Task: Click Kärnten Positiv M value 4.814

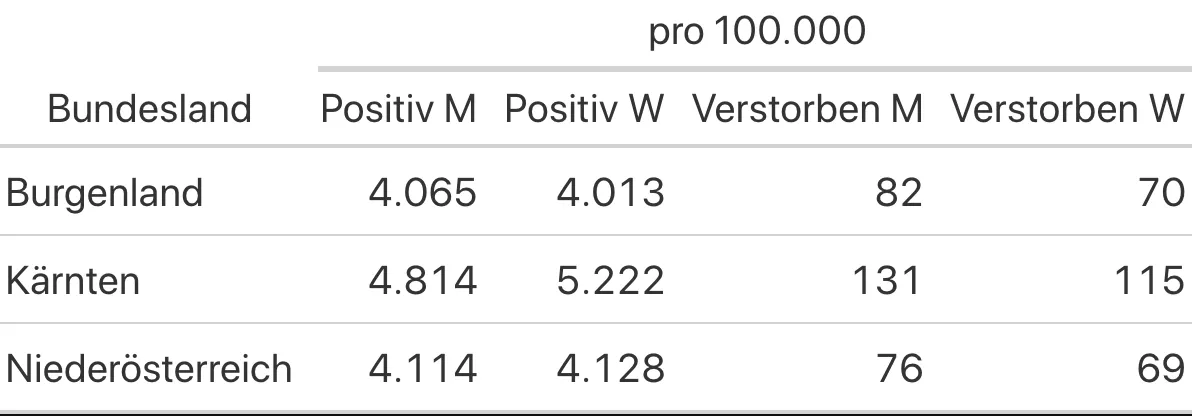Action: point(422,281)
